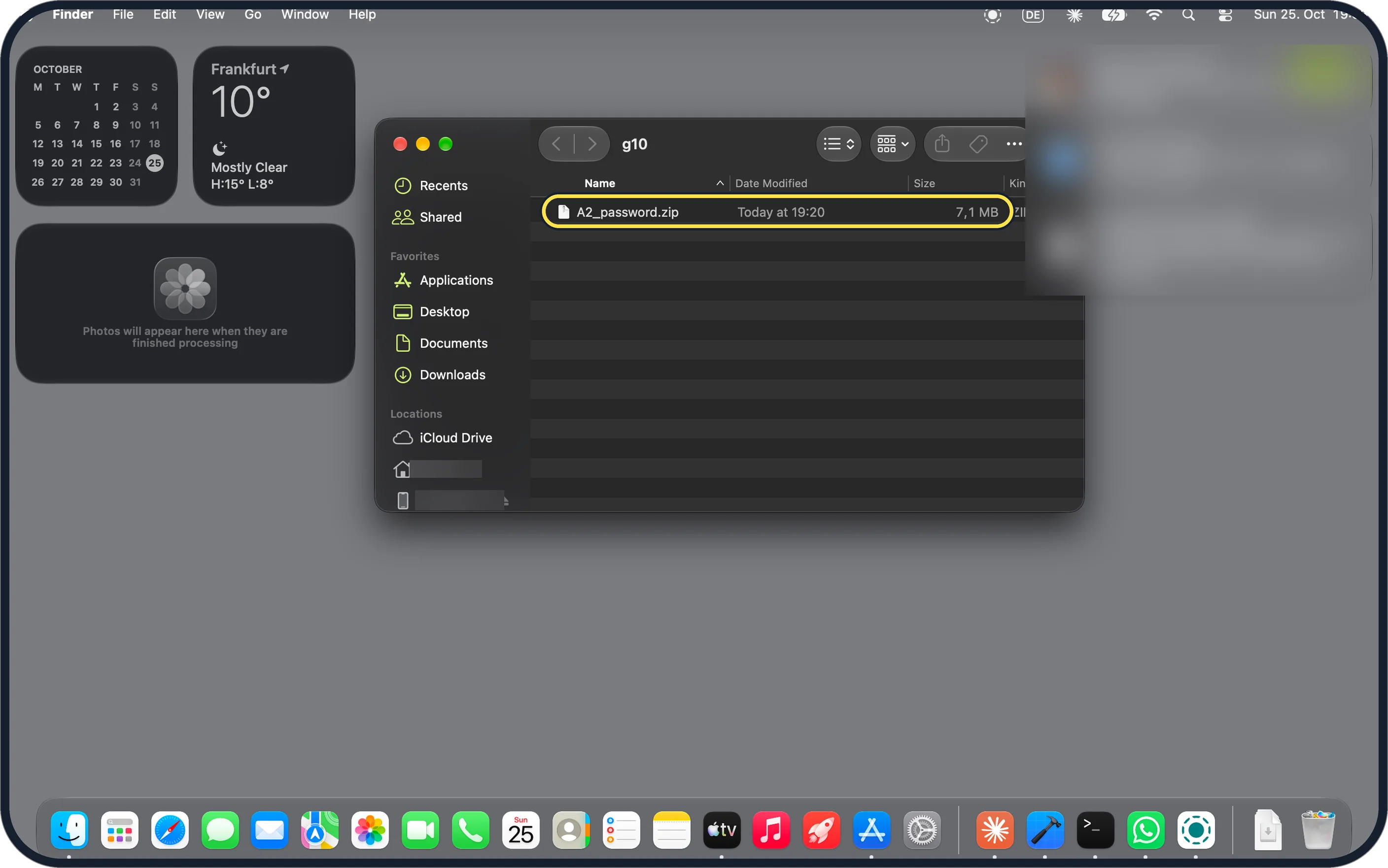Switch the DE keyboard input source

1033,15
